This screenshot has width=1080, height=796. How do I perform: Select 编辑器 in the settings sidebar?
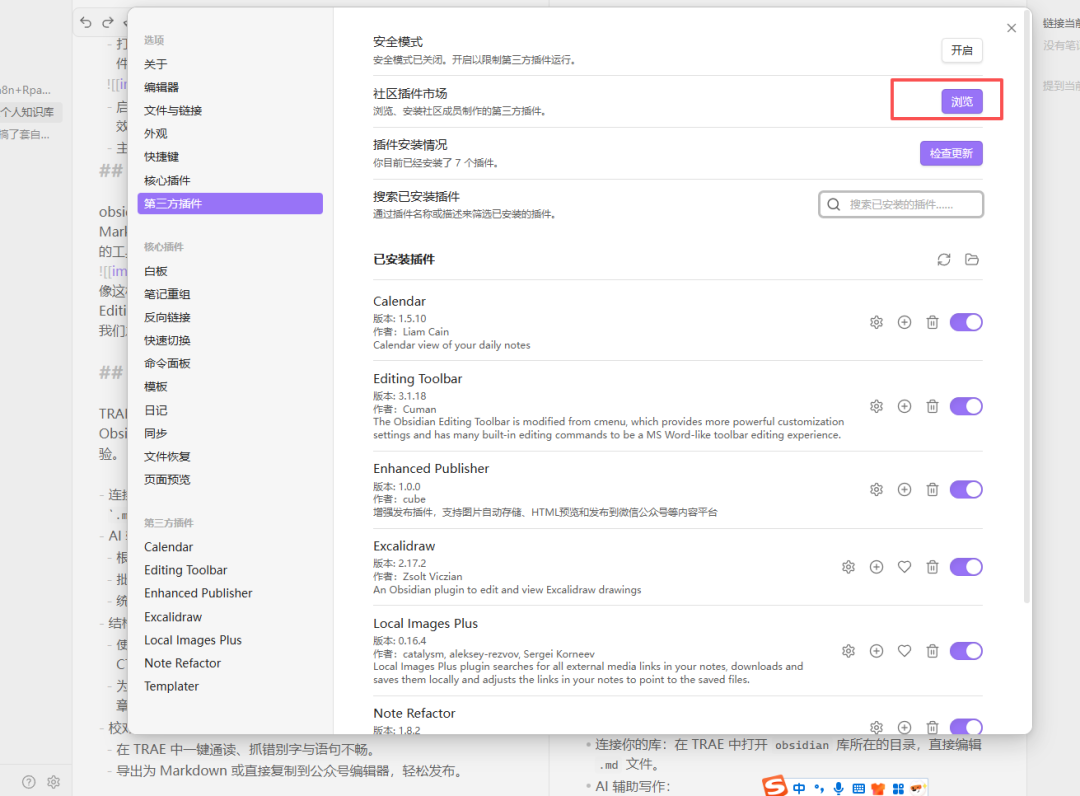point(161,87)
